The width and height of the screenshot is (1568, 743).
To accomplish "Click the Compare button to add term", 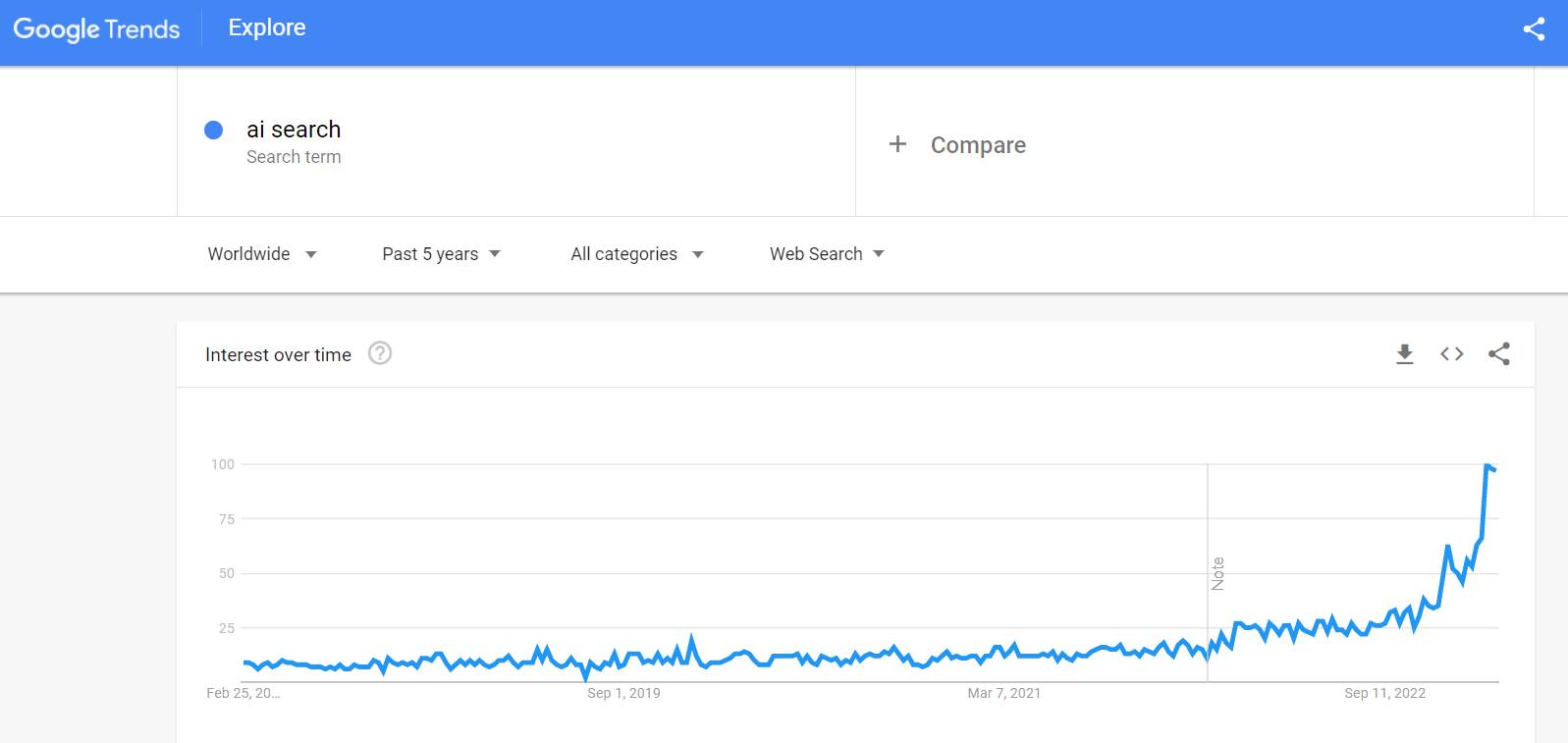I will click(978, 145).
